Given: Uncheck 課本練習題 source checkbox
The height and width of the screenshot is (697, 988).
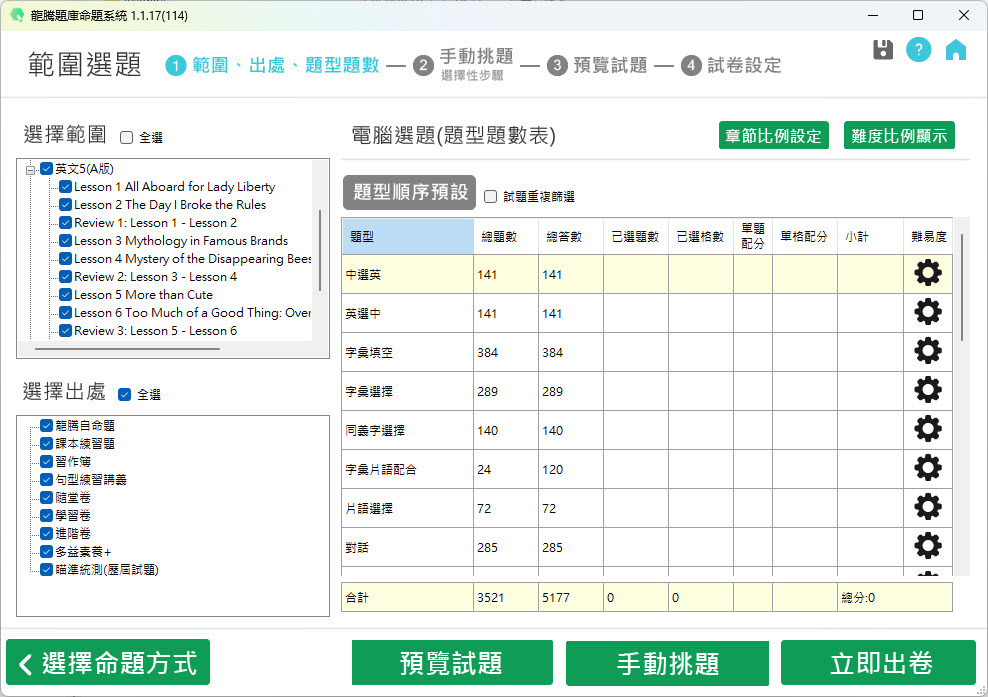Looking at the screenshot, I should point(46,444).
